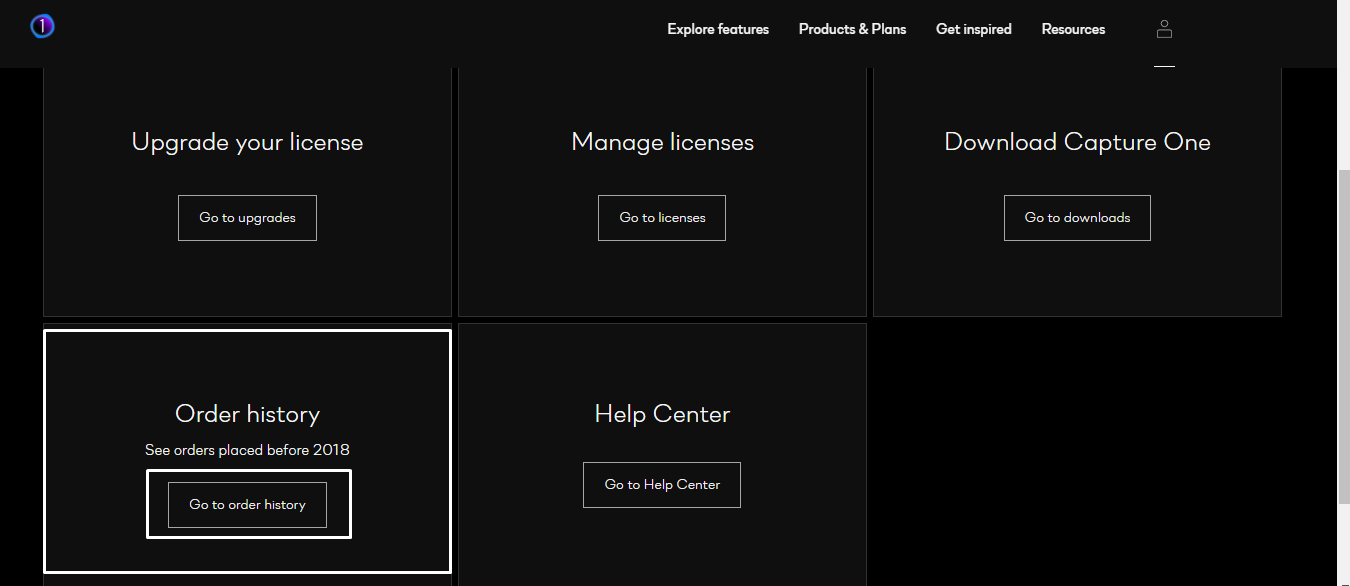The image size is (1350, 586).
Task: Click the Capture One logo icon
Action: click(42, 27)
